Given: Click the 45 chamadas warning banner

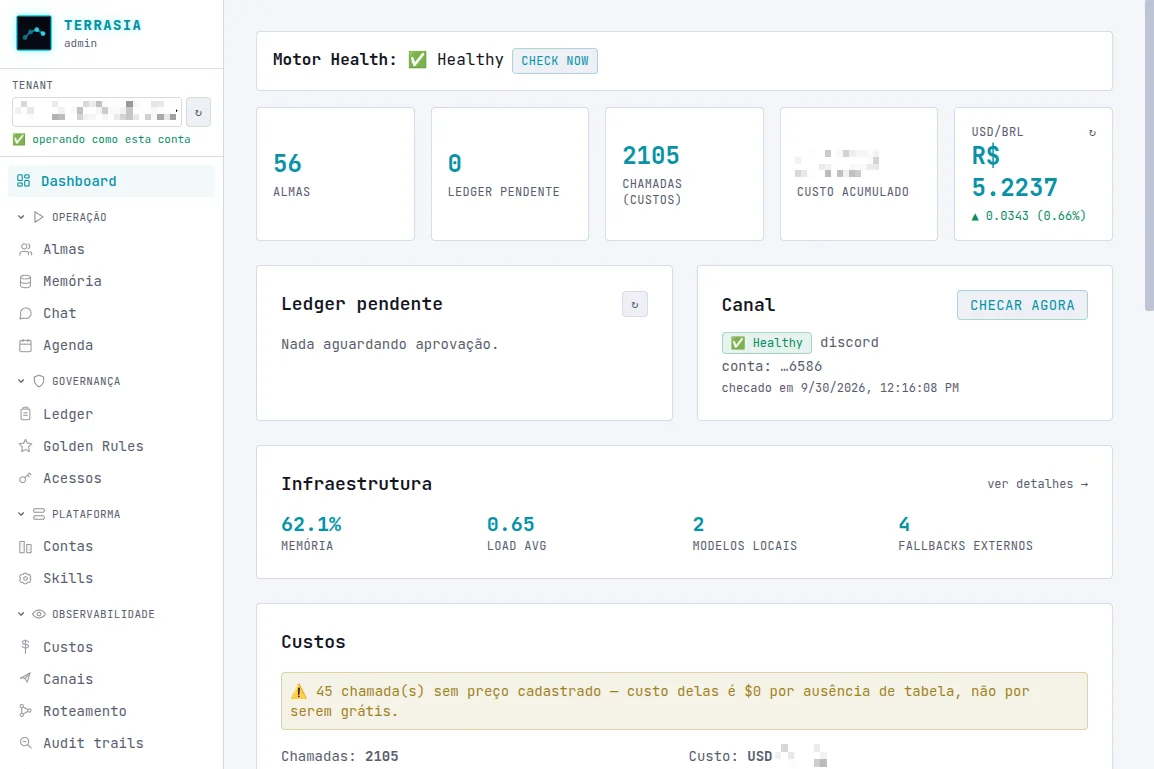Looking at the screenshot, I should pos(684,701).
